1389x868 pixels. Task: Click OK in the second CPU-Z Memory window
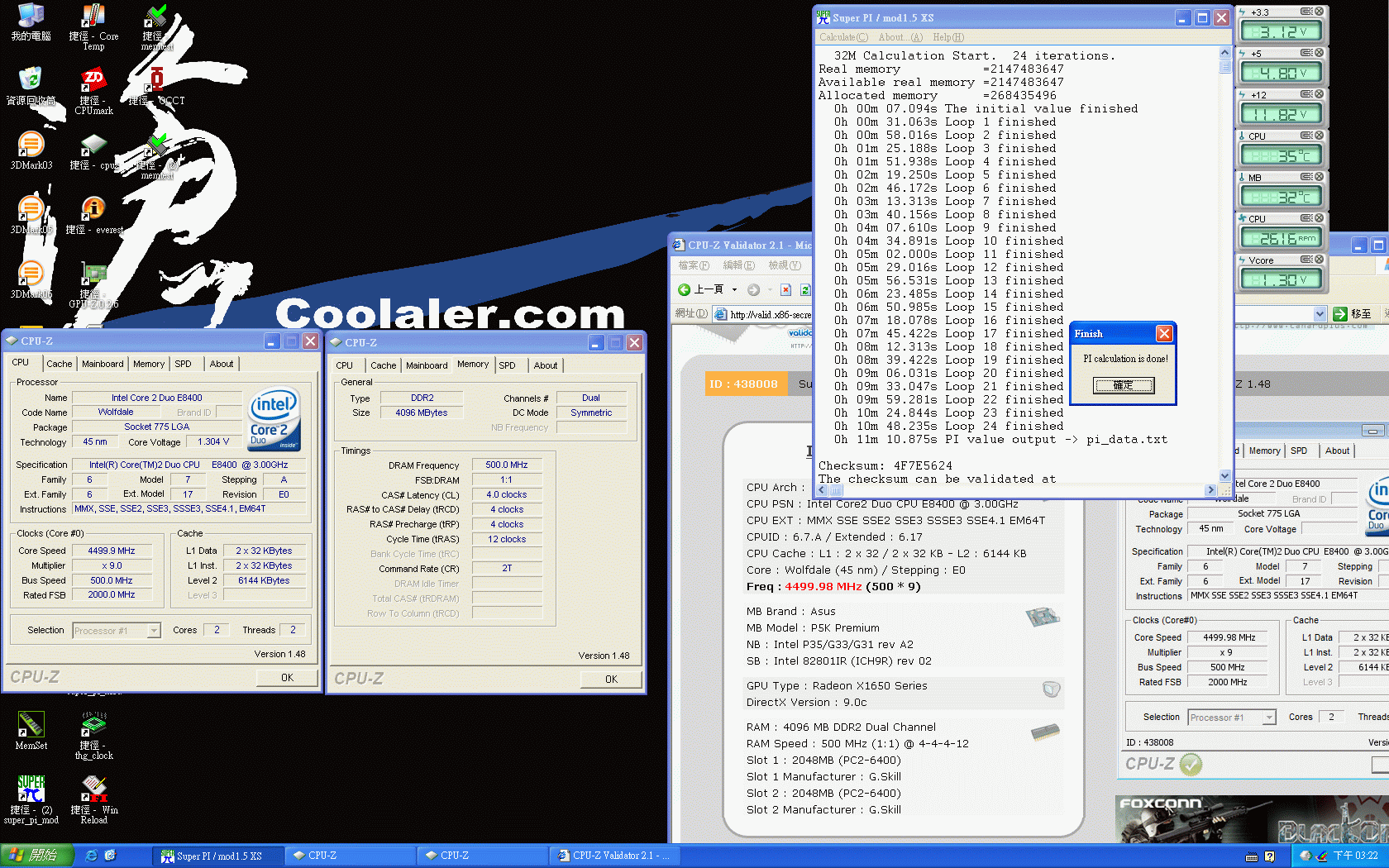pos(611,680)
